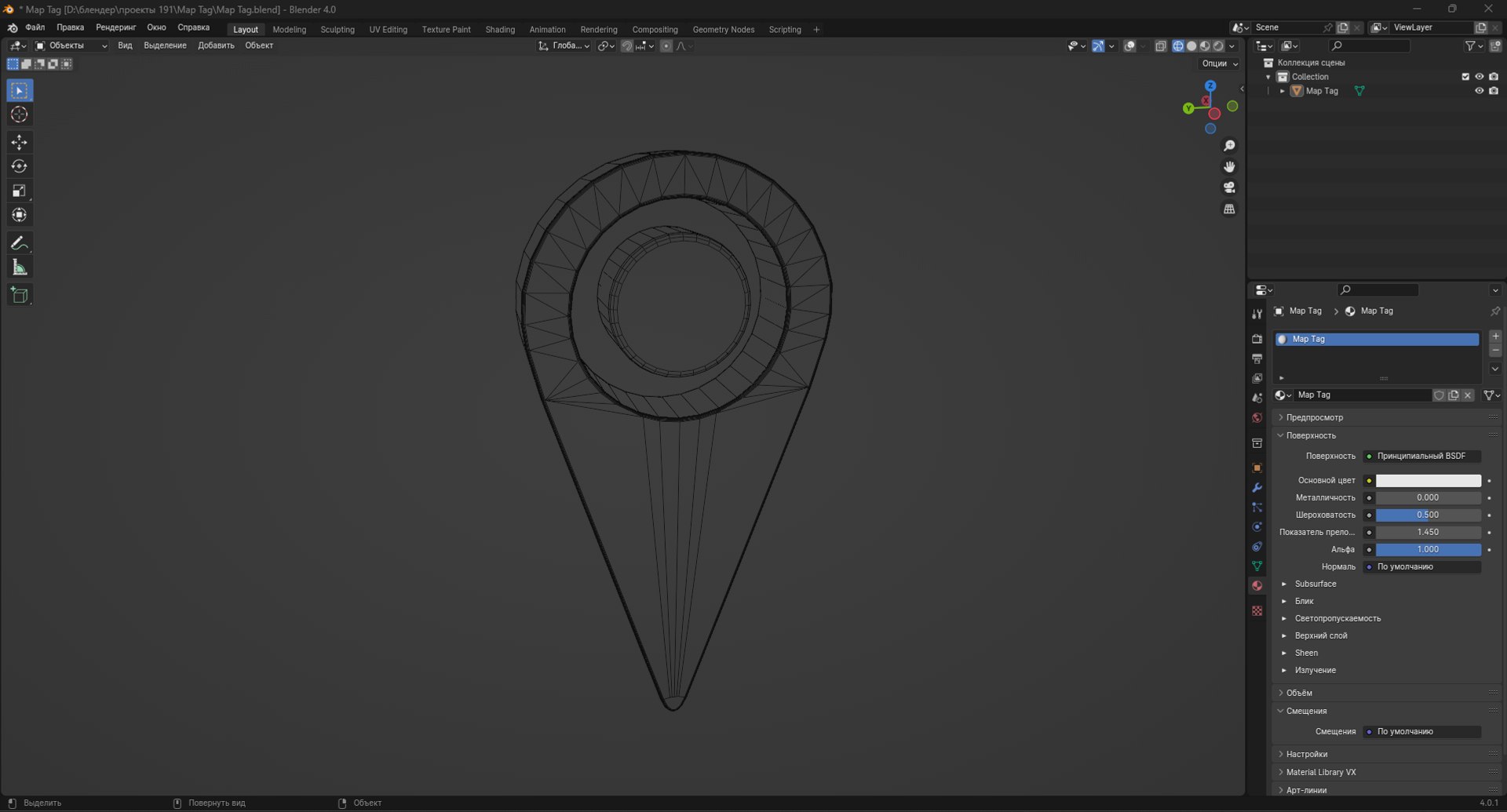
Task: Open the Particles properties tab
Action: coord(1257,507)
